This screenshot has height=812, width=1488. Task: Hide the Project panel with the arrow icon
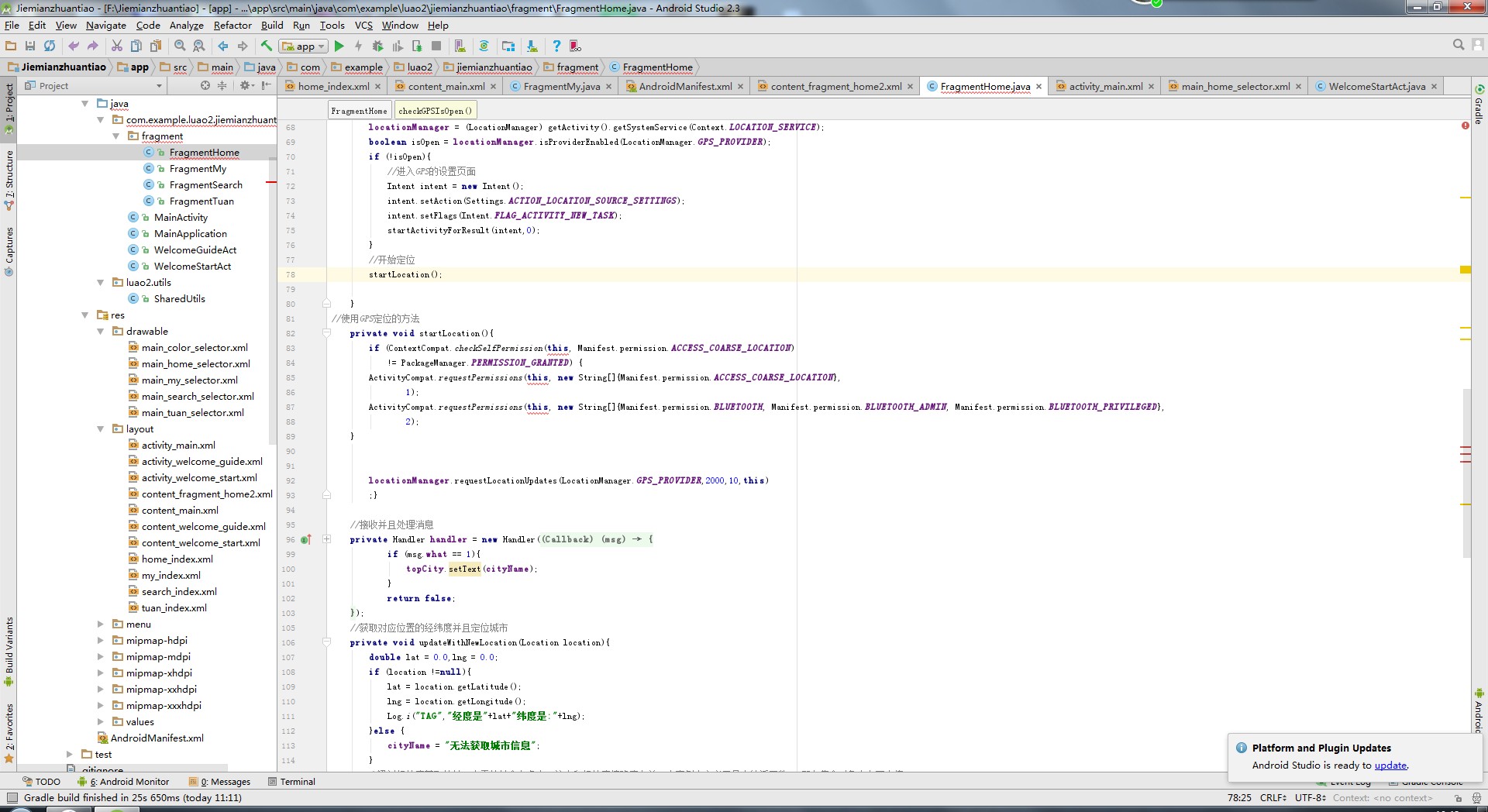coord(267,85)
